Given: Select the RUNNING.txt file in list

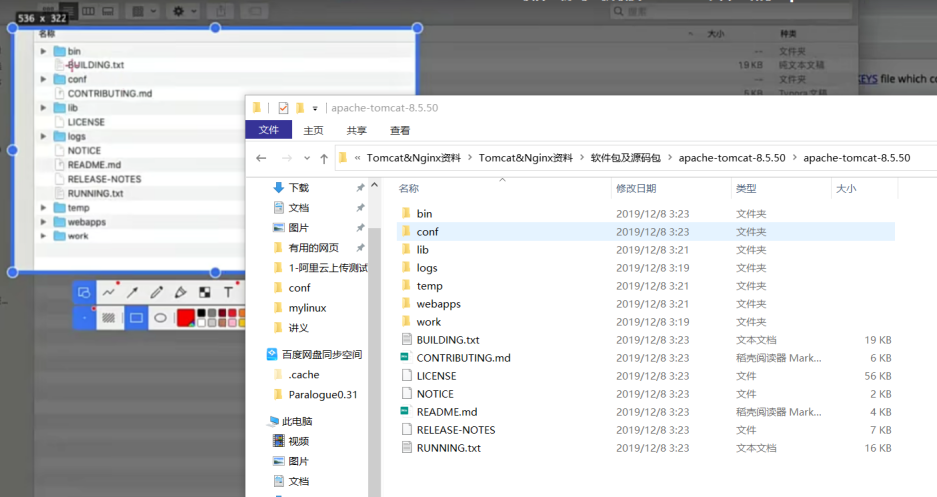Looking at the screenshot, I should click(448, 448).
